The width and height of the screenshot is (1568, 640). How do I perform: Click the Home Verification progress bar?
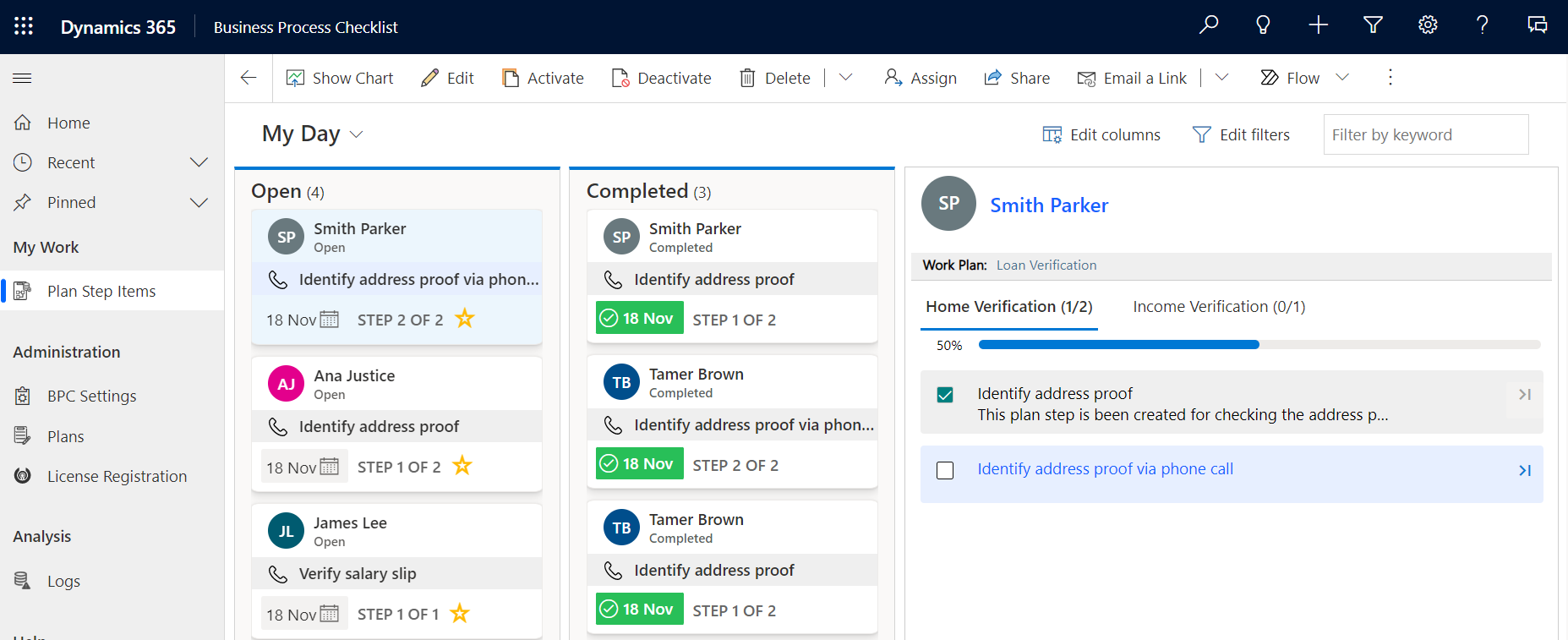1259,345
